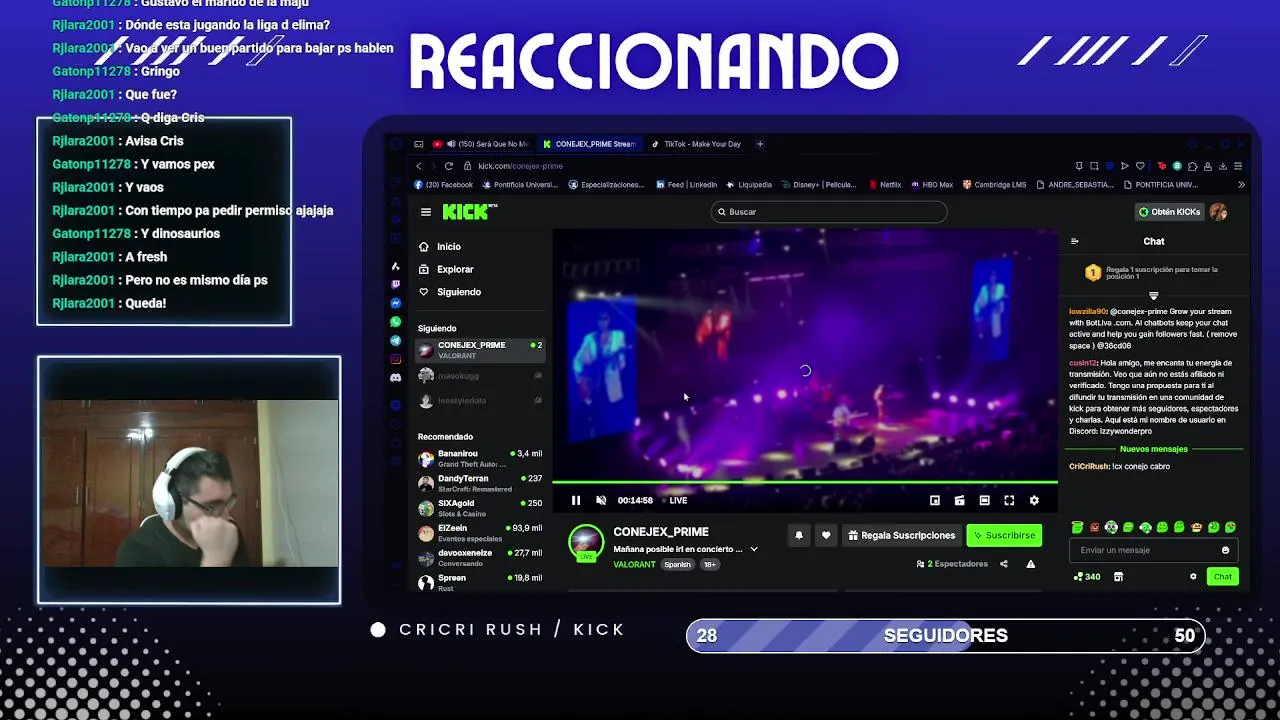Viewport: 1280px width, 720px height.
Task: Pause the Kick stream playback
Action: tap(576, 500)
